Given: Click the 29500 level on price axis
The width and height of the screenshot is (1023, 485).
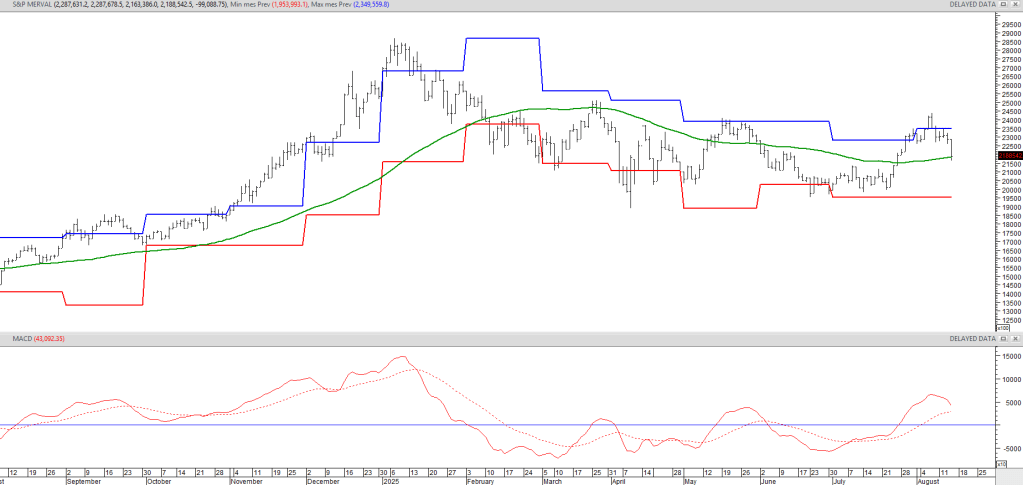Looking at the screenshot, I should (x=1010, y=25).
